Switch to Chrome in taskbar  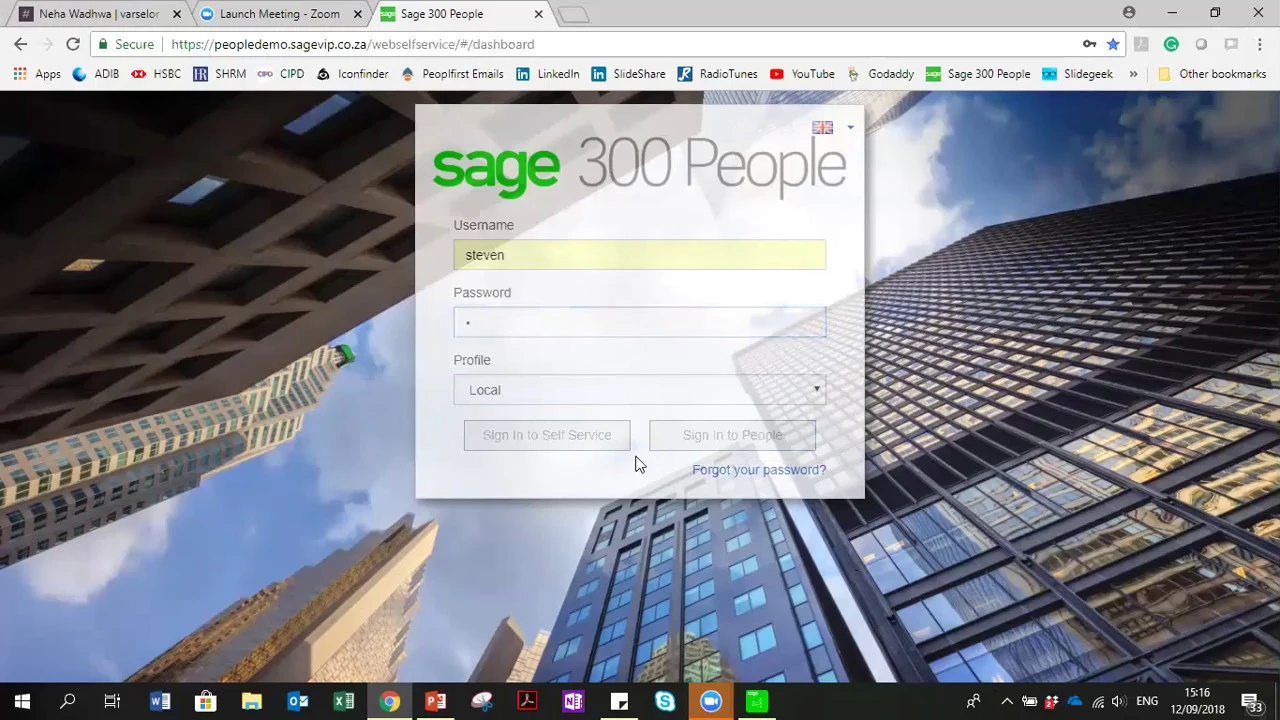[x=389, y=702]
